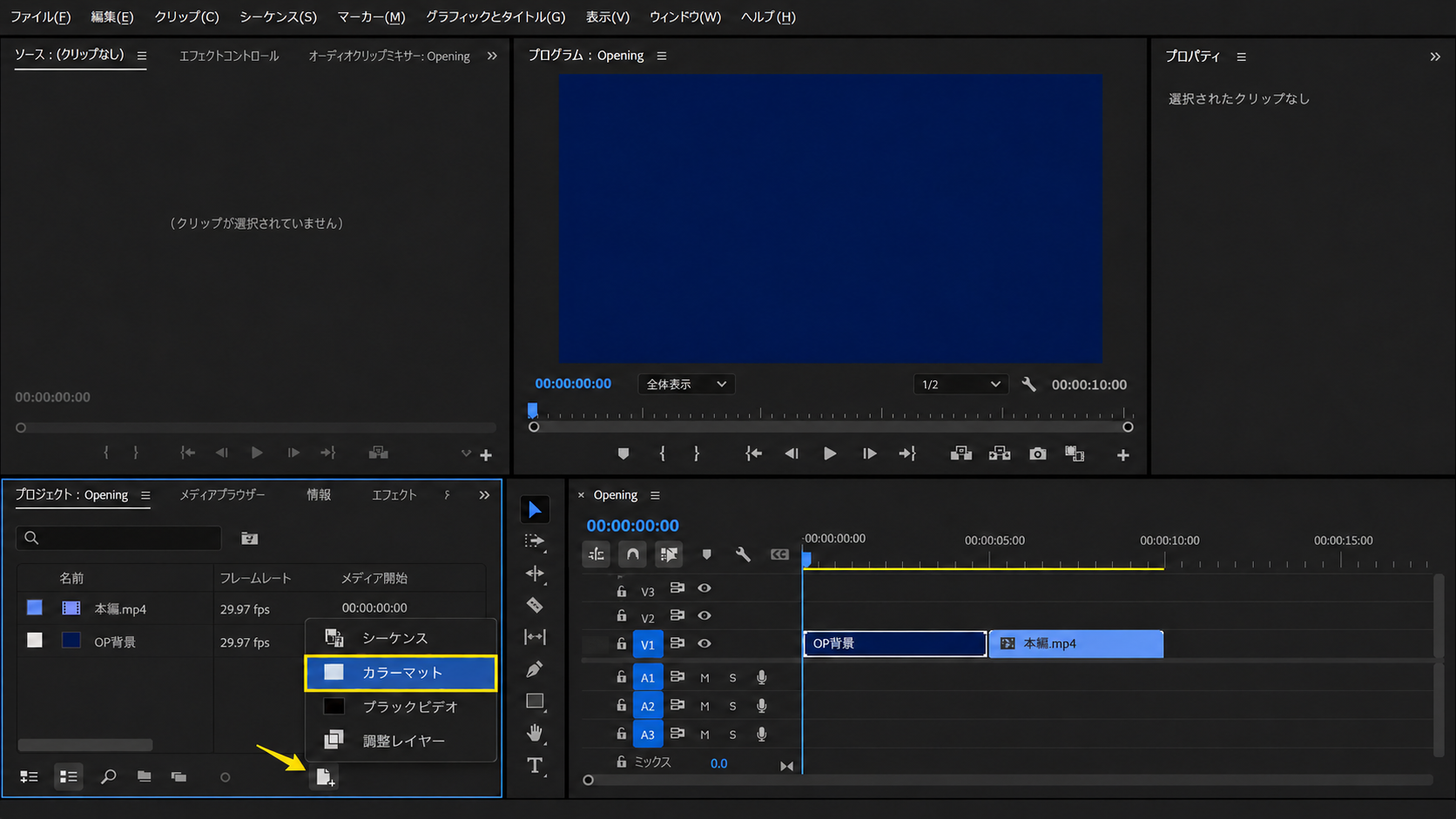Image resolution: width=1456 pixels, height=819 pixels.
Task: Click the Find magnifier icon in Project panel
Action: (x=108, y=776)
